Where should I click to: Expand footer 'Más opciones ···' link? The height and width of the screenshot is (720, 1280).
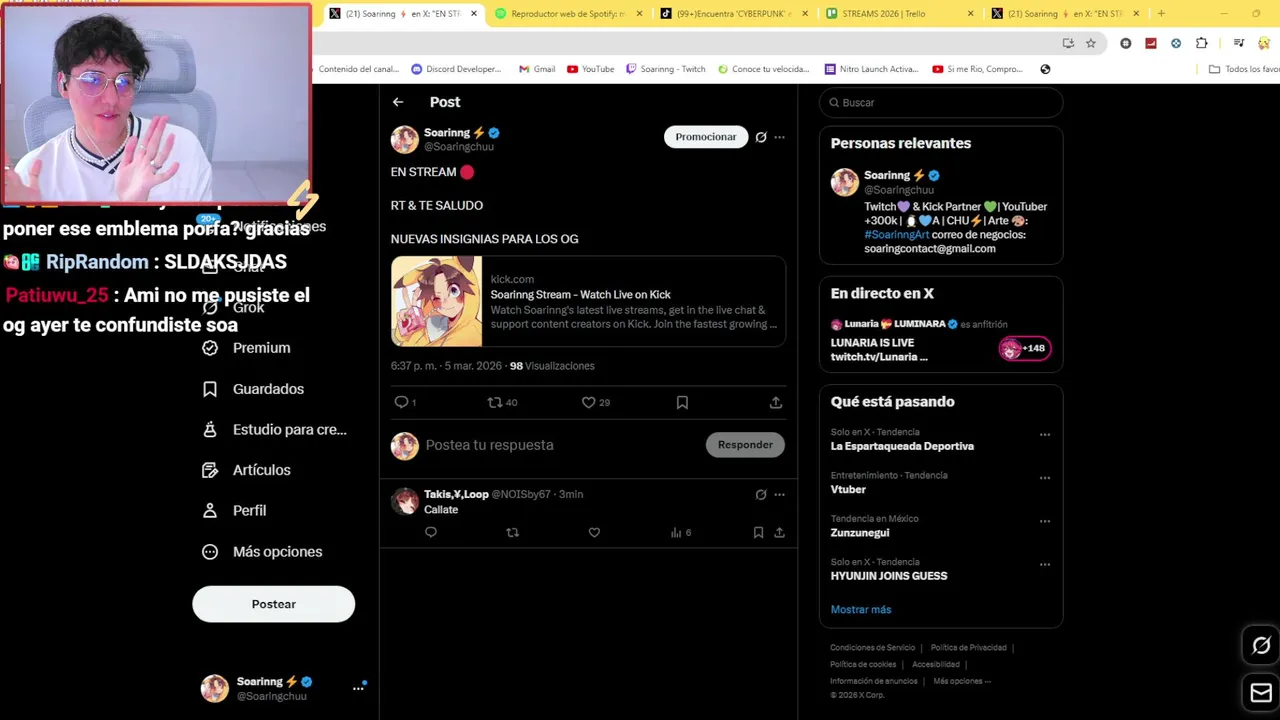coord(962,681)
